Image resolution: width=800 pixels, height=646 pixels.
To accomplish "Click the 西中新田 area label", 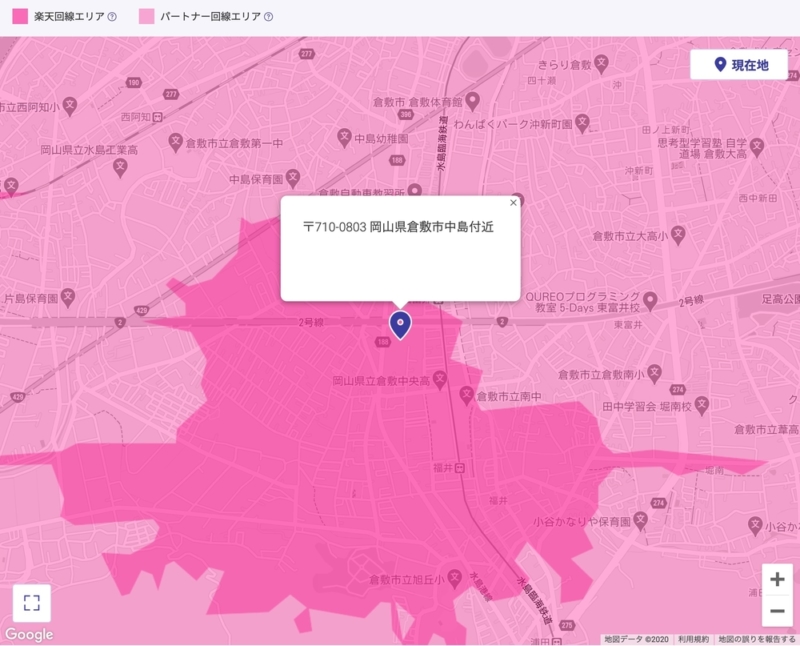I will tap(758, 198).
